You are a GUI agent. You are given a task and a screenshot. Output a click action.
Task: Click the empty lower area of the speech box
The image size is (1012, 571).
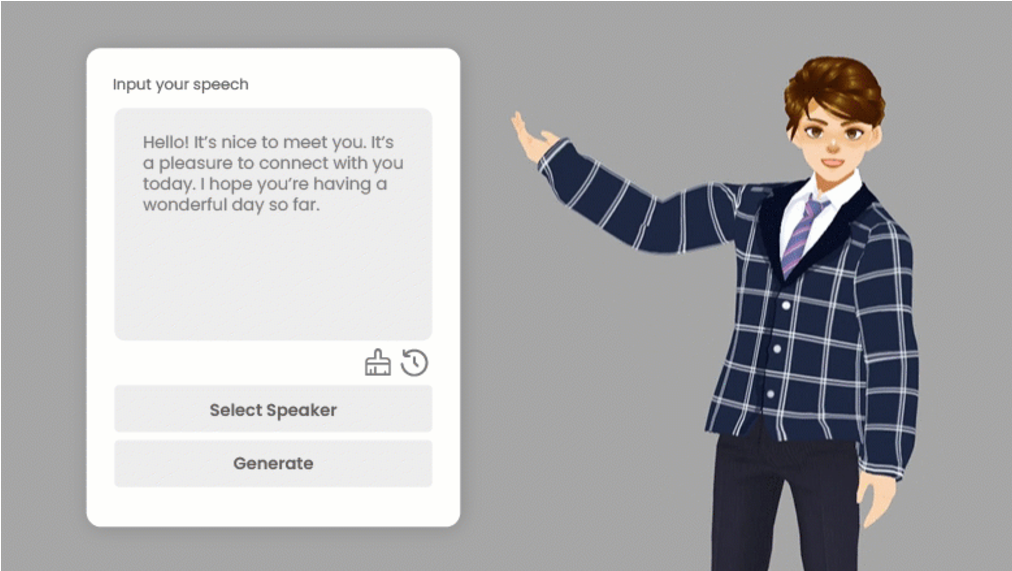click(273, 277)
